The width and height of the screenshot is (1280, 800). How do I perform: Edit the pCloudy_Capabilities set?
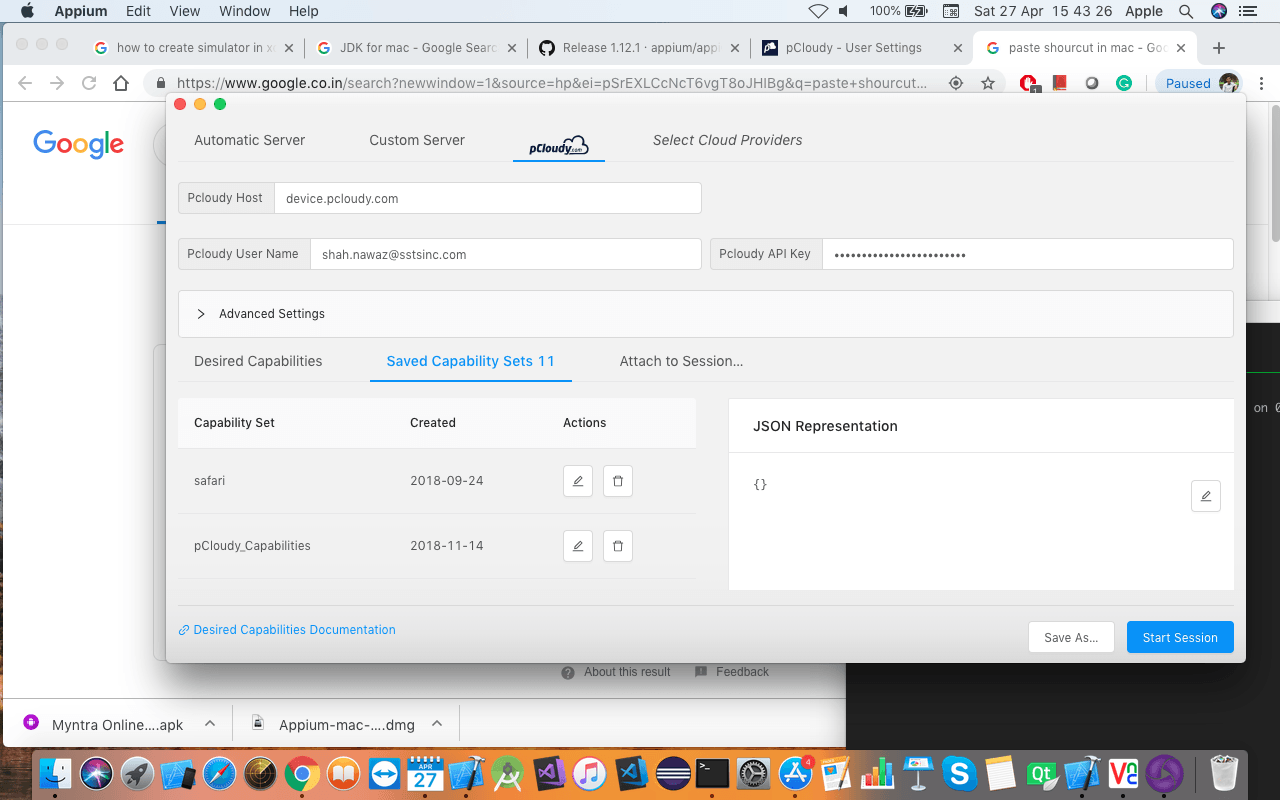click(578, 546)
